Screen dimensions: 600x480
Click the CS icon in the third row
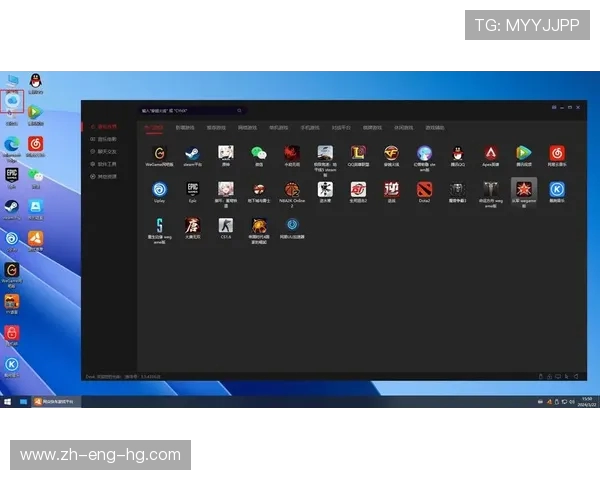226,225
